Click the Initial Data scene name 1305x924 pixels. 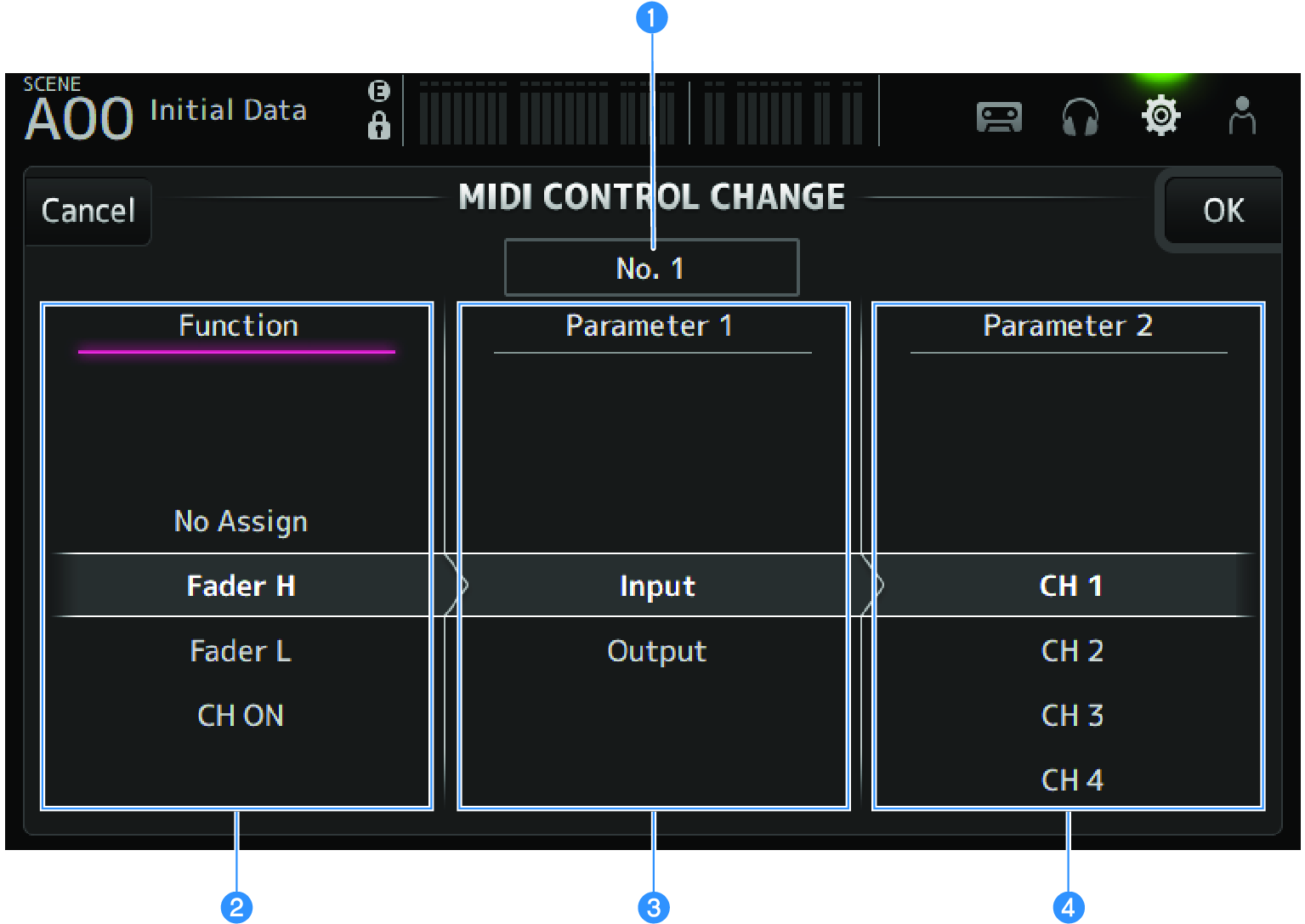tap(228, 110)
